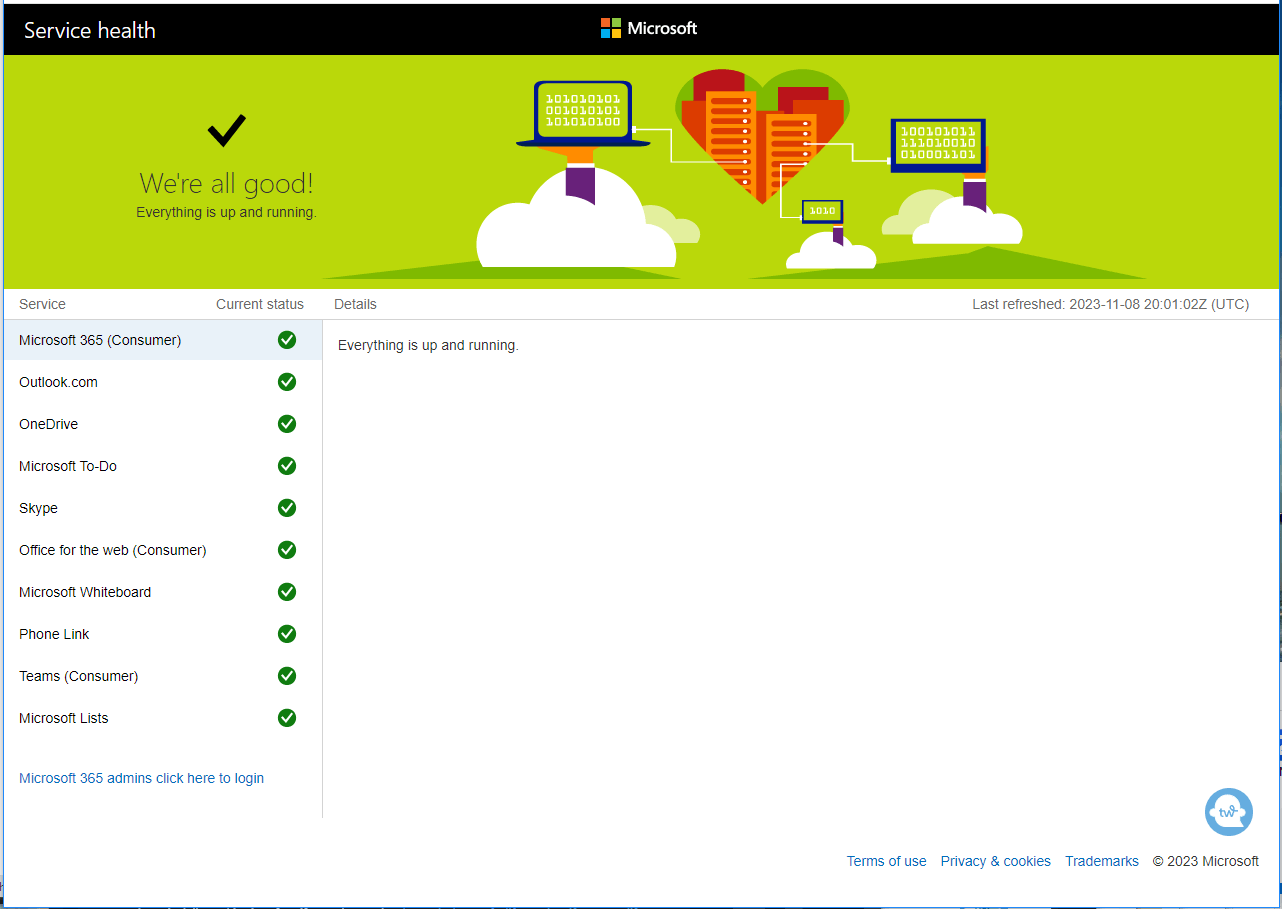The height and width of the screenshot is (909, 1282).
Task: Open the Terms of use link
Action: tap(886, 861)
